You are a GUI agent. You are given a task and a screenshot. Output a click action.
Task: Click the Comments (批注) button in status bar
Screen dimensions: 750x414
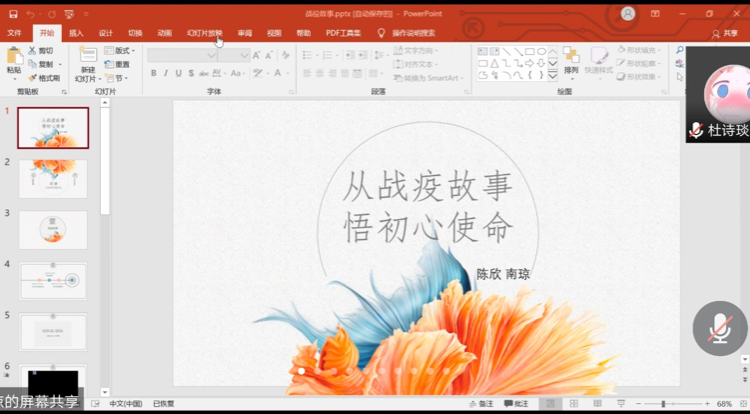point(516,404)
